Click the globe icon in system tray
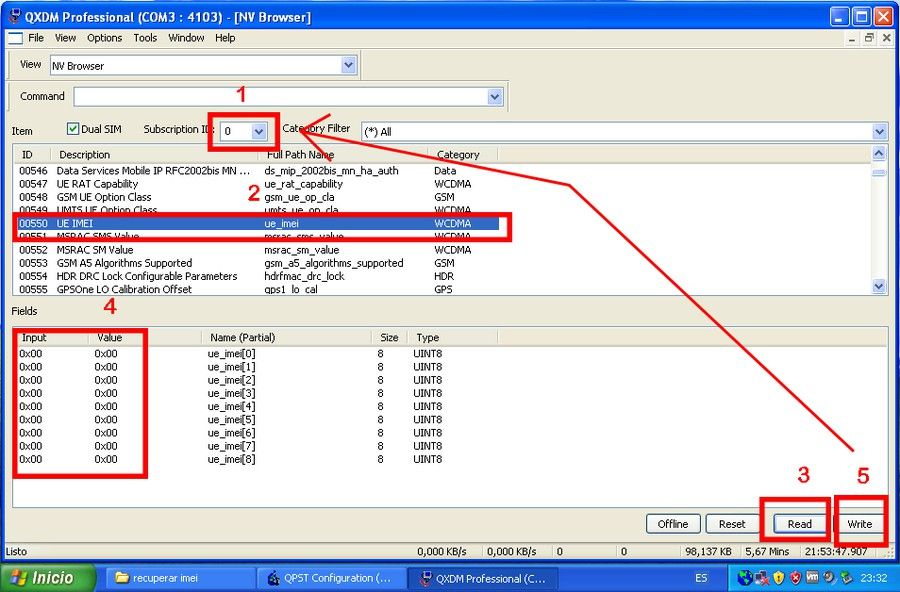 pyautogui.click(x=745, y=577)
